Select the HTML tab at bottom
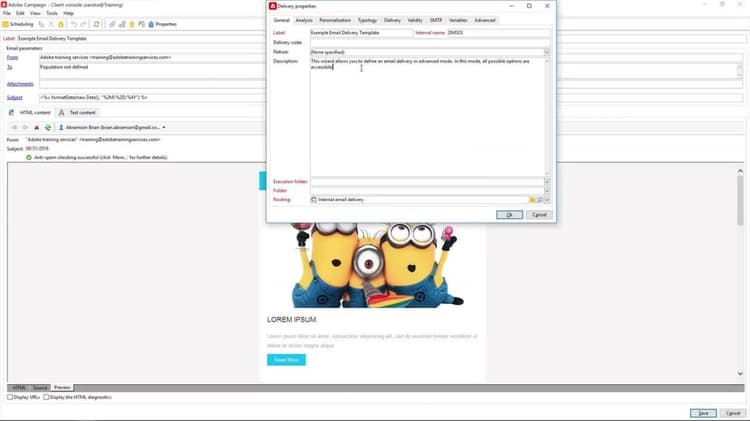The height and width of the screenshot is (421, 750). pos(19,388)
